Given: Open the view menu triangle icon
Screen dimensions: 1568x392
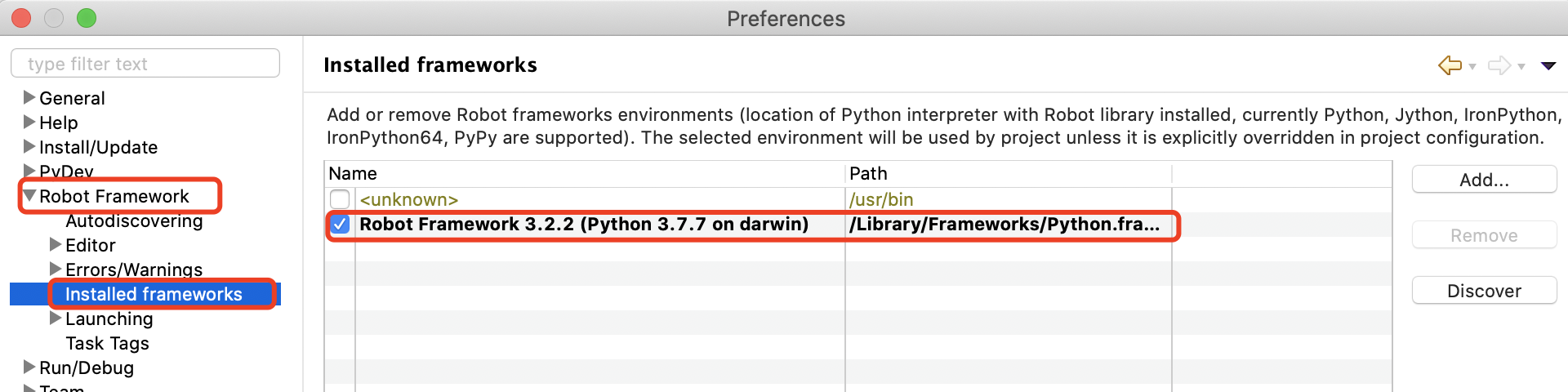Looking at the screenshot, I should (x=1548, y=65).
